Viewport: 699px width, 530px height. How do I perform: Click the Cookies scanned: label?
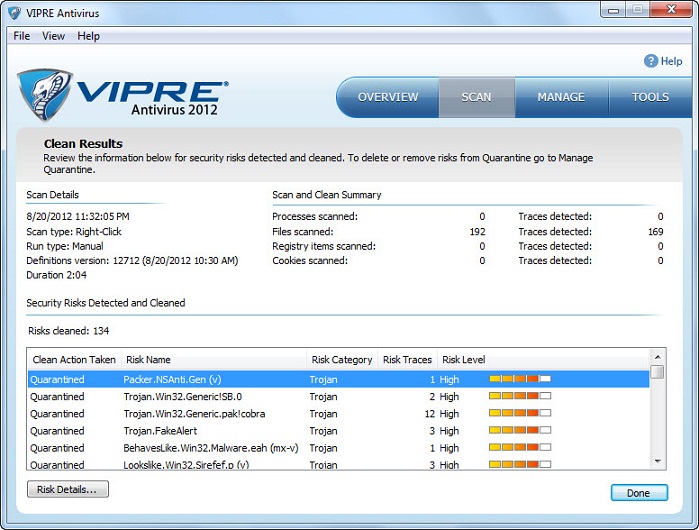coord(310,261)
